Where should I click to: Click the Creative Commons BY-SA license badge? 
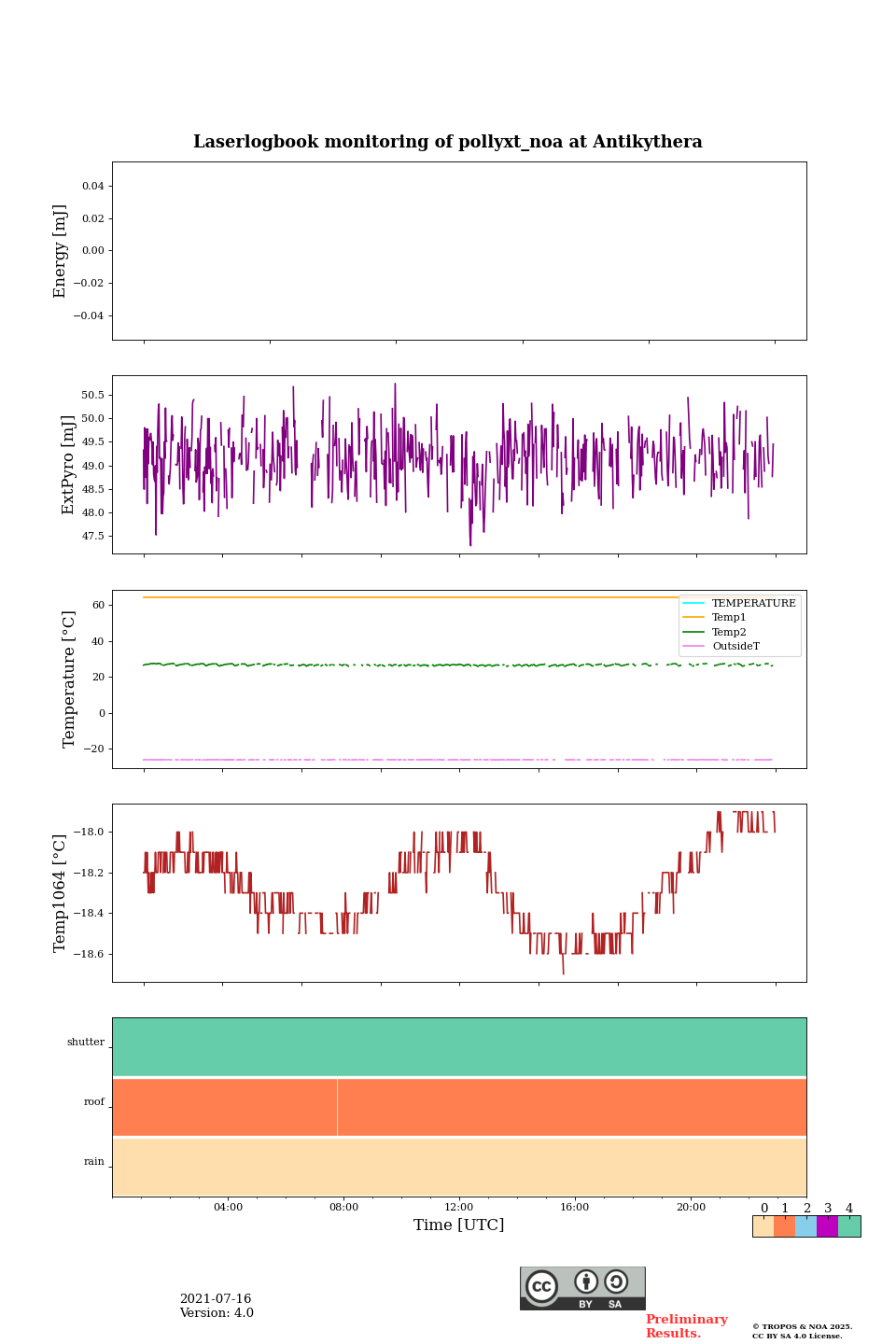pyautogui.click(x=582, y=1288)
